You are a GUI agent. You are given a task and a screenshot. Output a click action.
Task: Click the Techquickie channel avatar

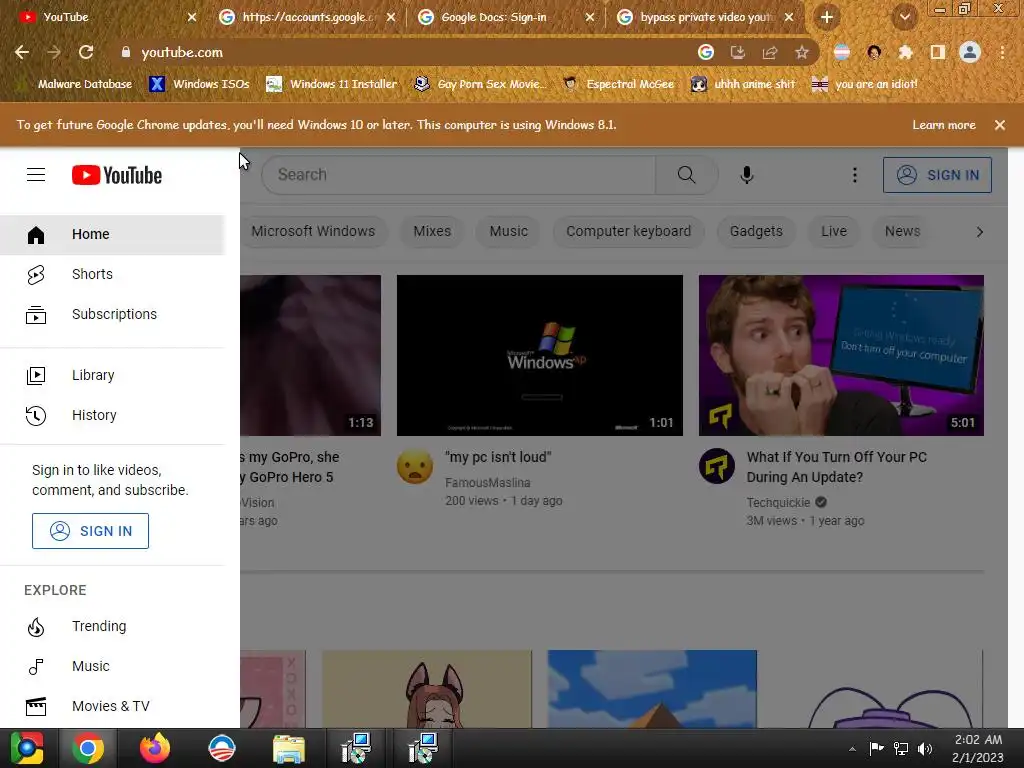click(x=716, y=466)
